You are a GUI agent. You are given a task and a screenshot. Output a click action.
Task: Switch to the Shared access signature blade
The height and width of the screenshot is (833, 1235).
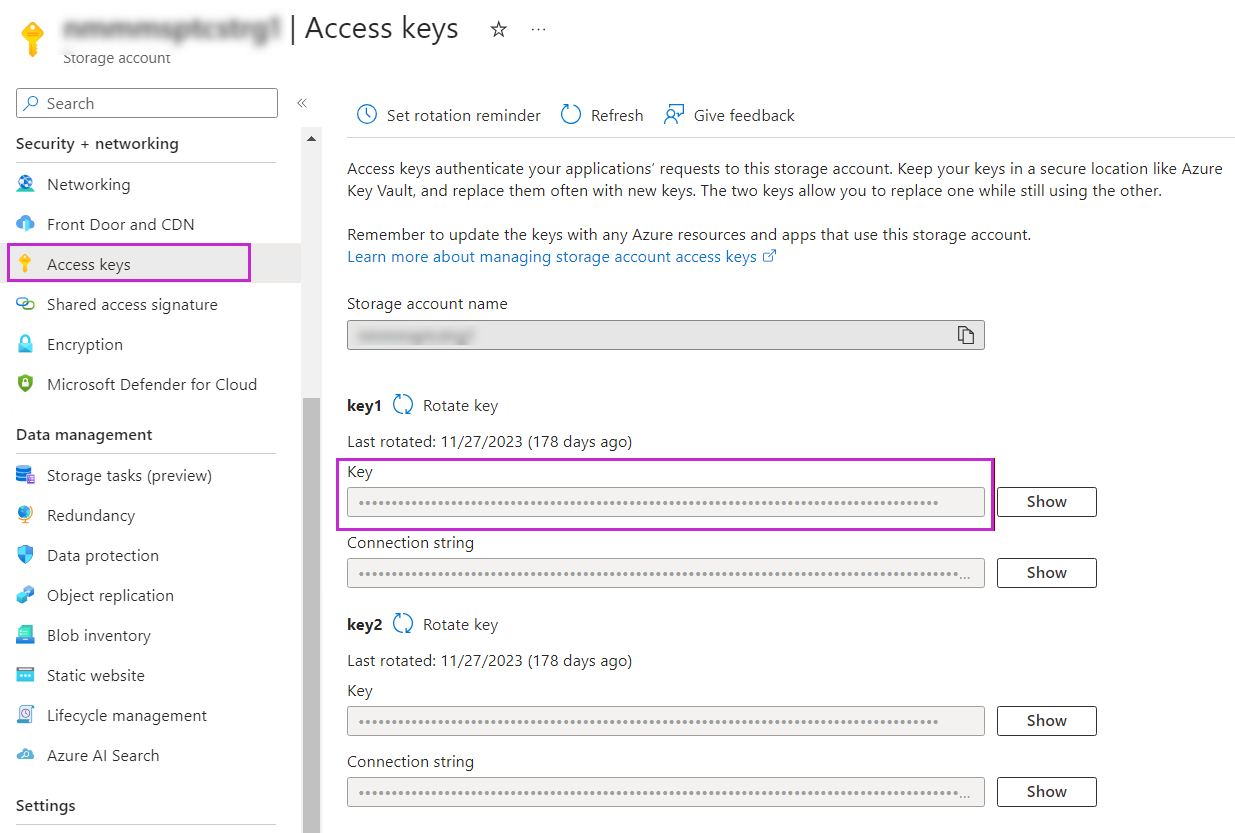tap(132, 304)
